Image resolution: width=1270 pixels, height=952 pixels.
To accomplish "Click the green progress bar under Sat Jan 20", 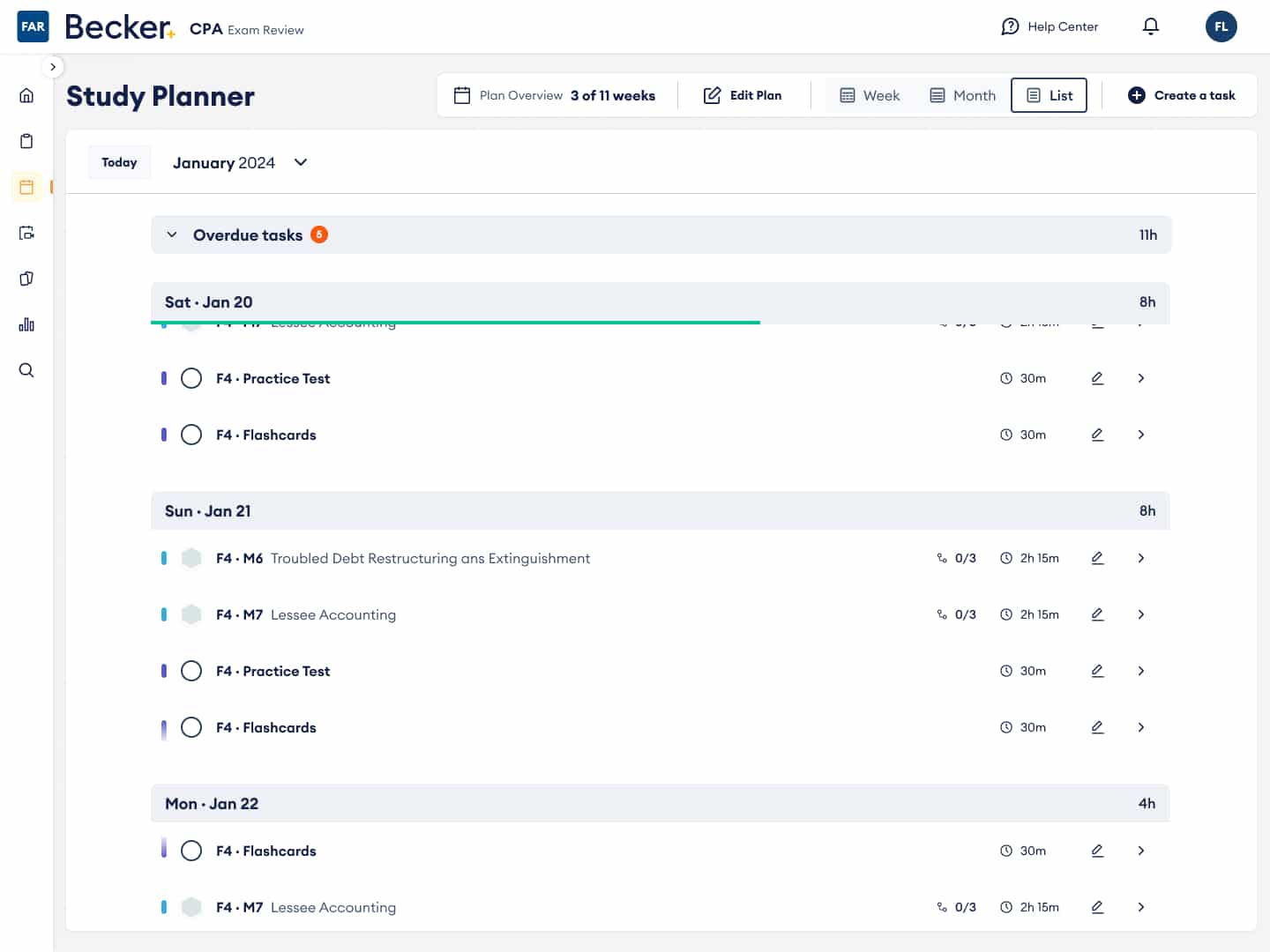I will (x=455, y=323).
